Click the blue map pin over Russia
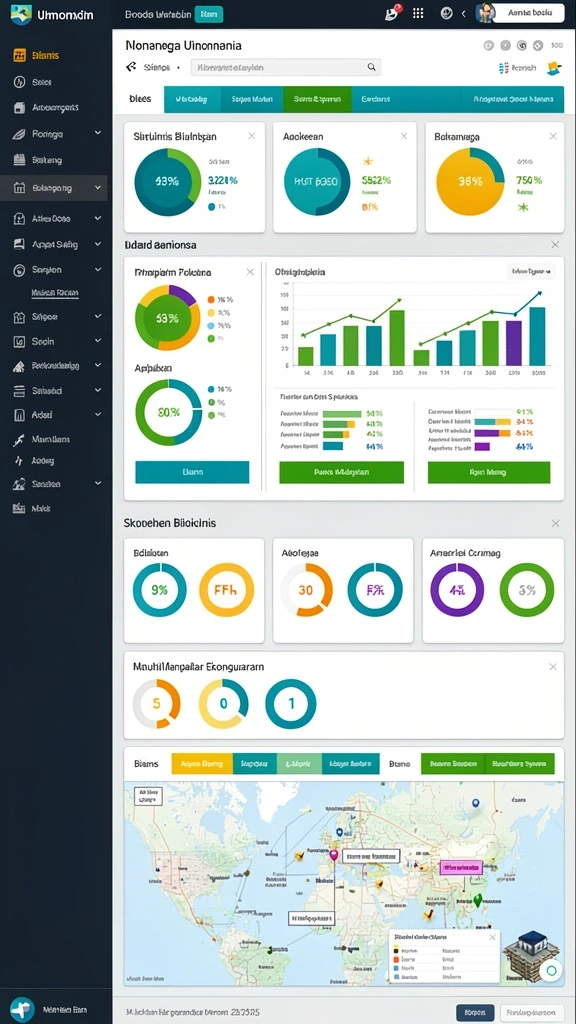Screen dimensions: 576x1024 [475, 803]
